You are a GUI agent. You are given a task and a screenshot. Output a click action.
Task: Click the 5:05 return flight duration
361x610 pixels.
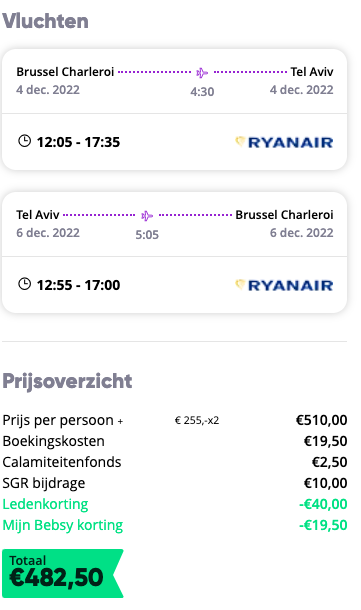pos(147,235)
